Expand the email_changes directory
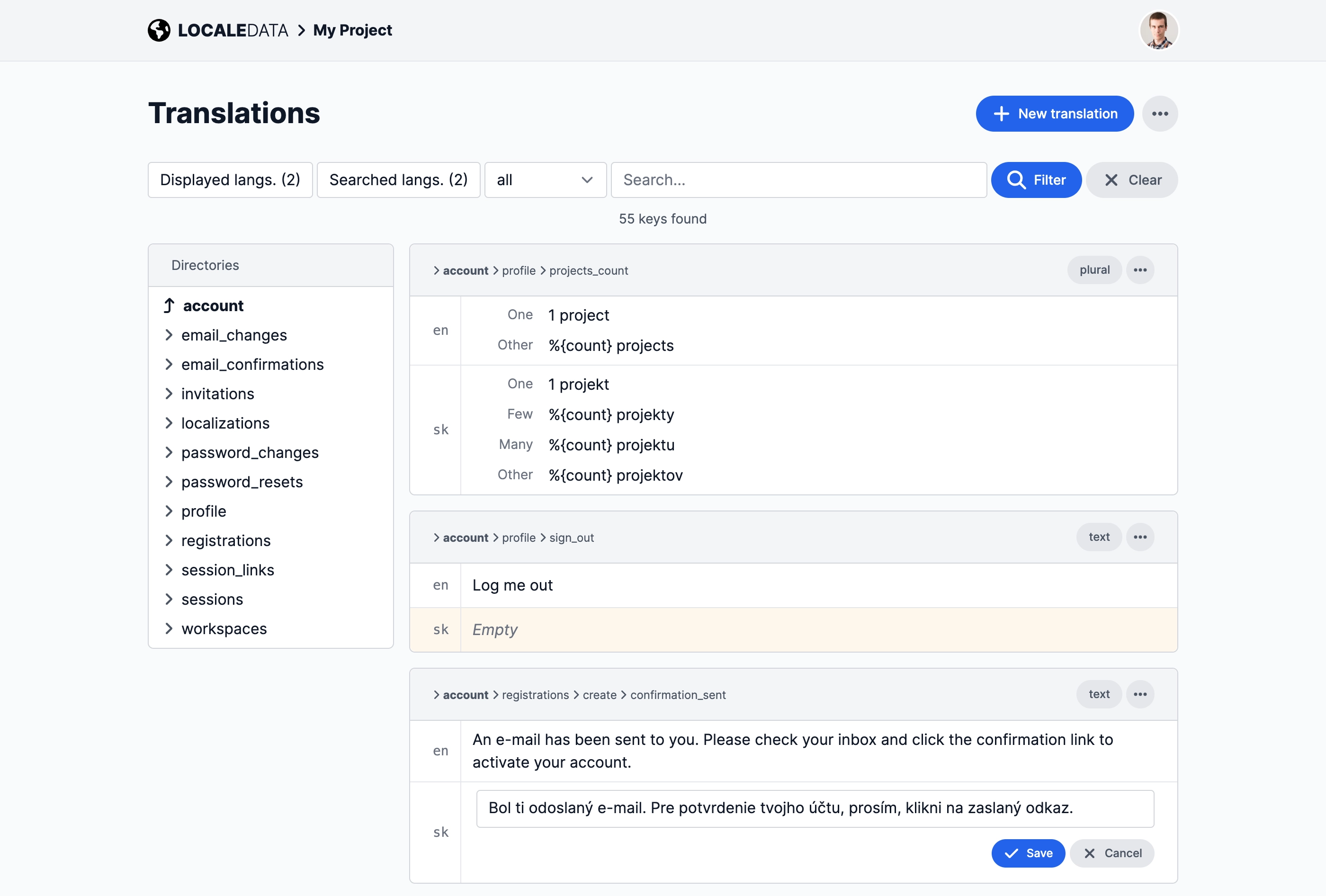Image resolution: width=1326 pixels, height=896 pixels. (169, 335)
